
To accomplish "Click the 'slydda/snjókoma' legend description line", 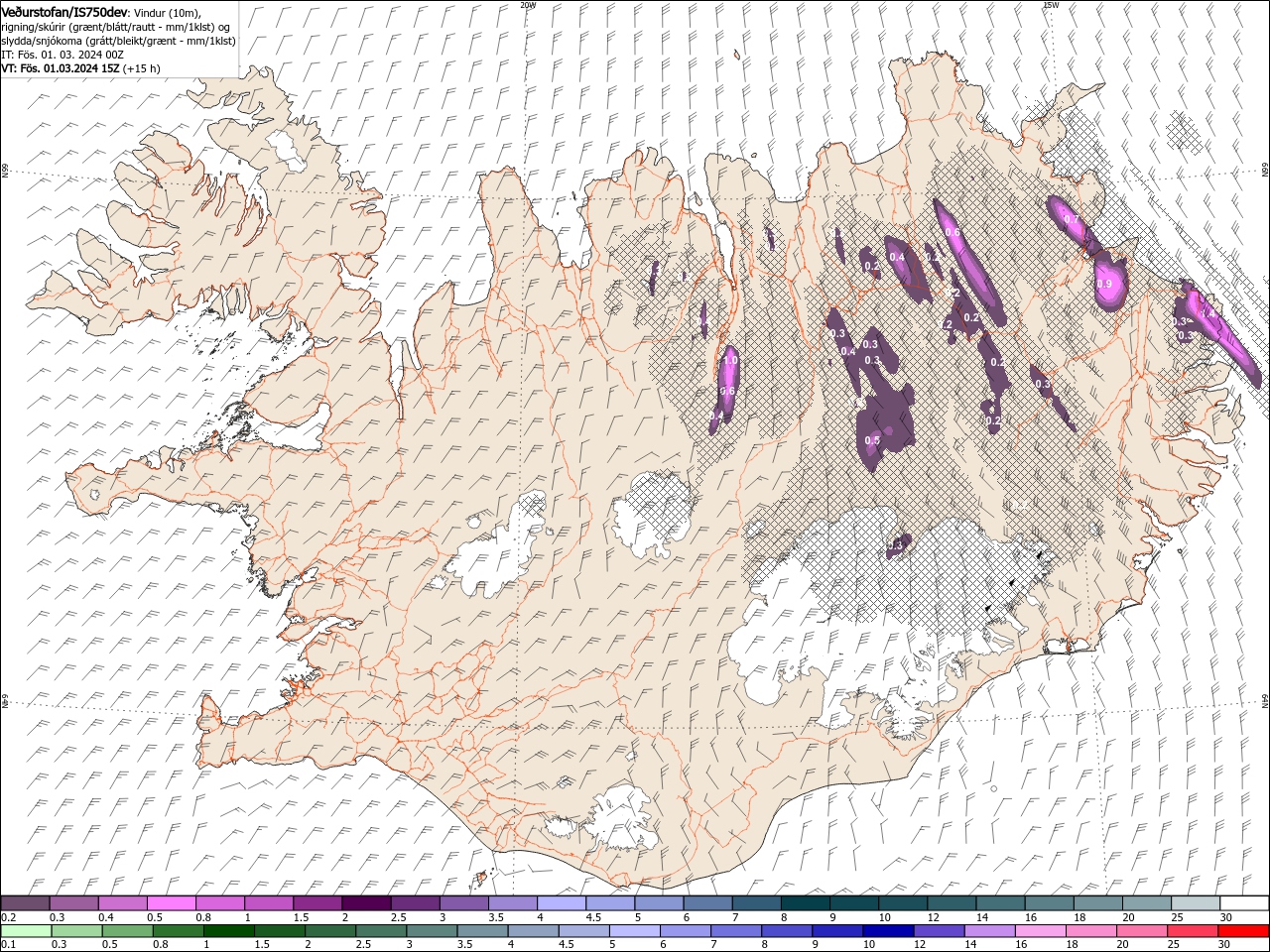I will (x=118, y=41).
